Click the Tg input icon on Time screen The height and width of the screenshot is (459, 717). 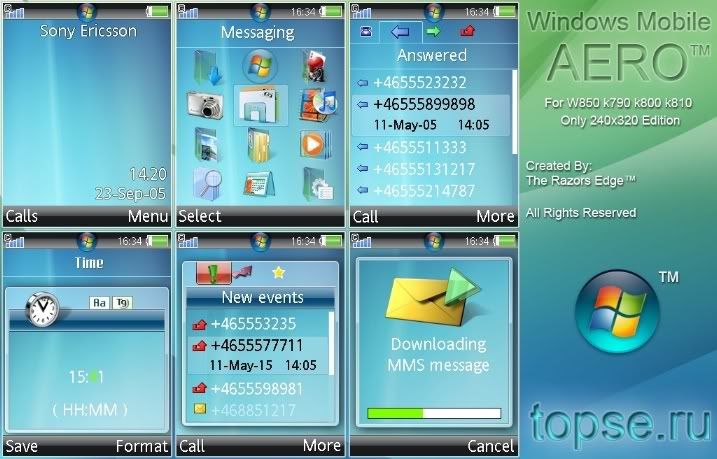[122, 303]
